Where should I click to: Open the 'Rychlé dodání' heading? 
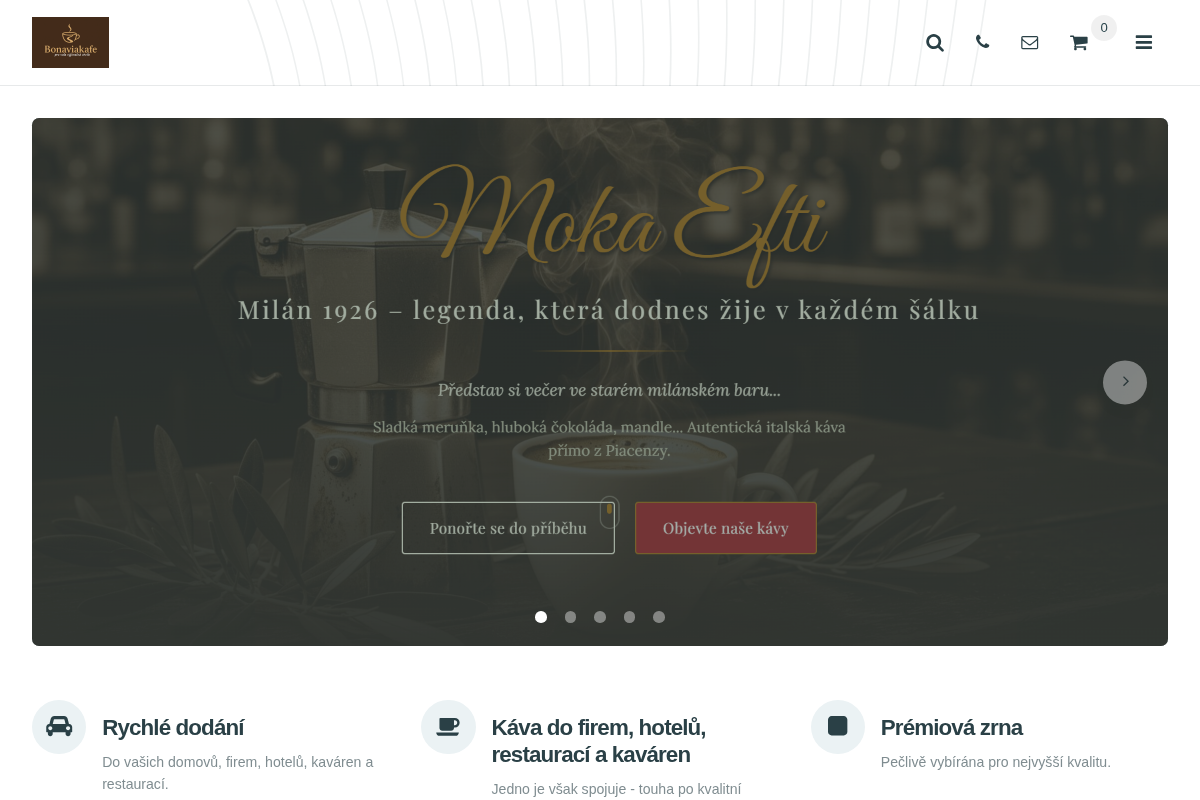click(173, 728)
